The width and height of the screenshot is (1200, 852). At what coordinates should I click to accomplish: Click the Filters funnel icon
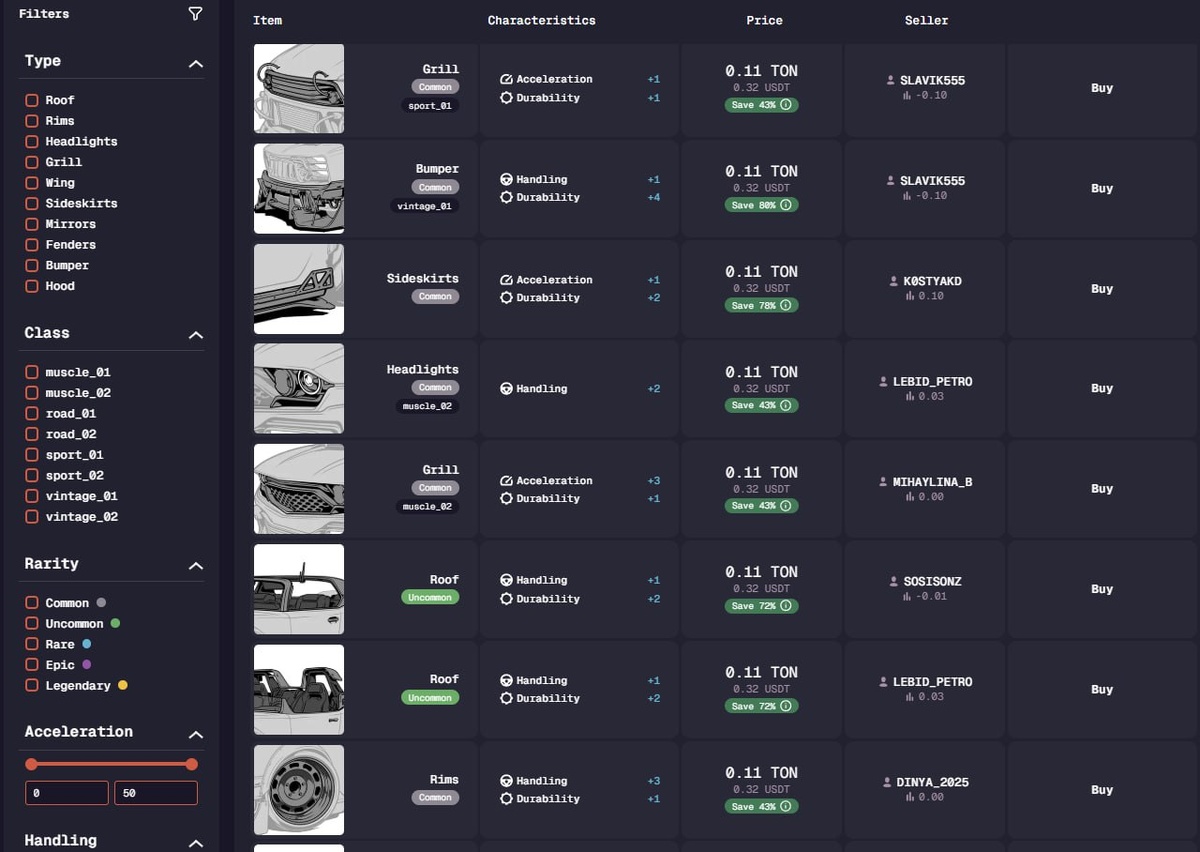point(195,14)
